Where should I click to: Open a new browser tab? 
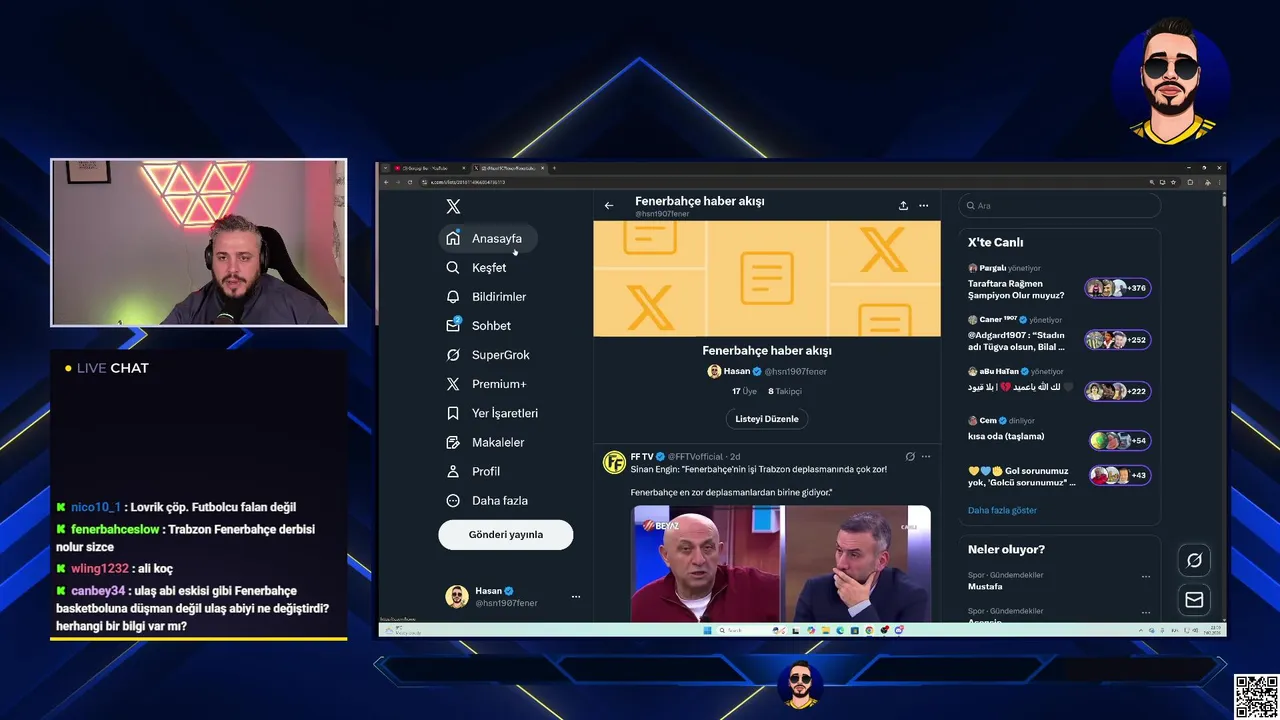coord(554,168)
